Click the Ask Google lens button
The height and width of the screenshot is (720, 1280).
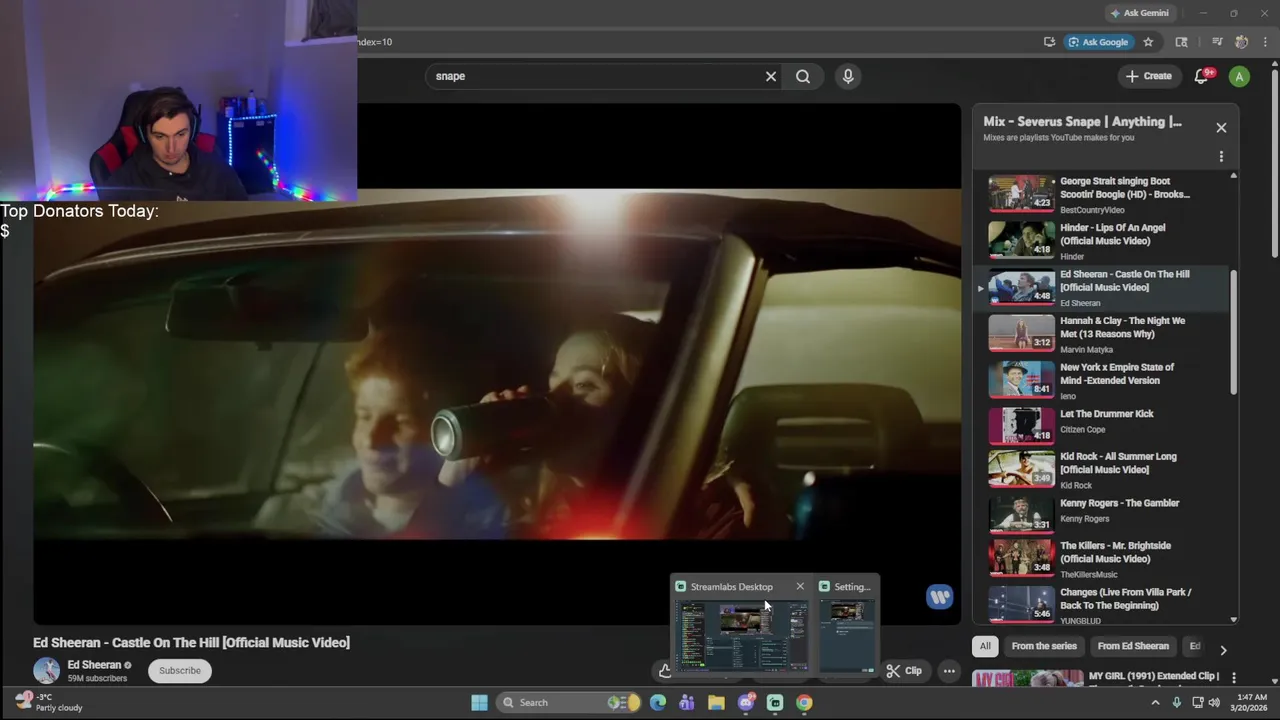click(x=1098, y=42)
